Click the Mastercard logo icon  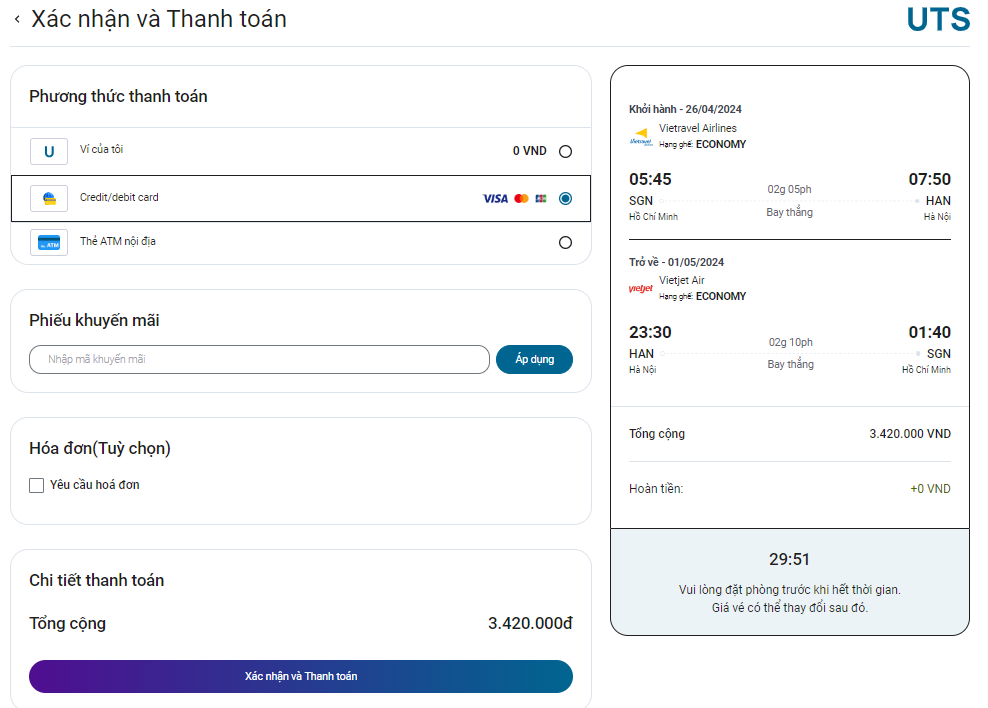(521, 199)
